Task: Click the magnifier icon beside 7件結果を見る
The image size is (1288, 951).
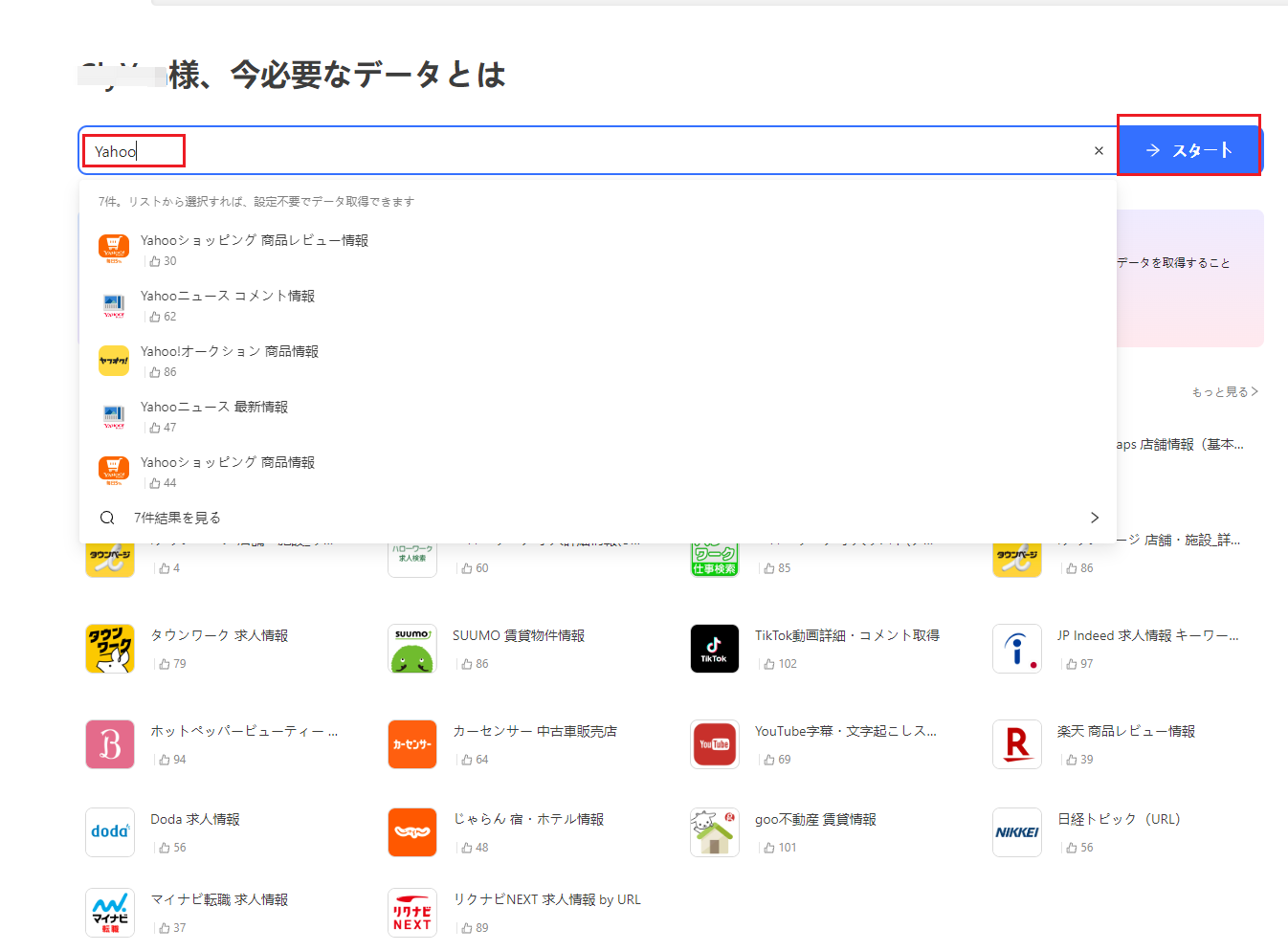Action: pyautogui.click(x=107, y=518)
